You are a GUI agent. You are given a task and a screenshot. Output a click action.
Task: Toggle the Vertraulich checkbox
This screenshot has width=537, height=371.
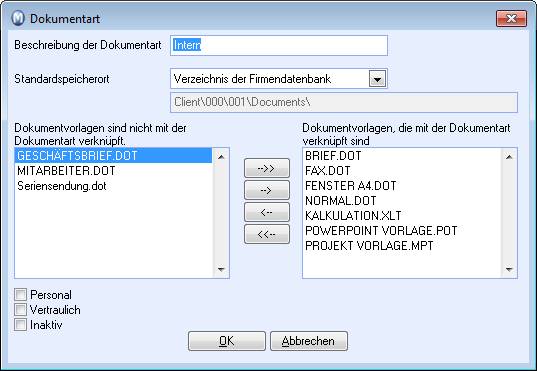click(x=21, y=309)
